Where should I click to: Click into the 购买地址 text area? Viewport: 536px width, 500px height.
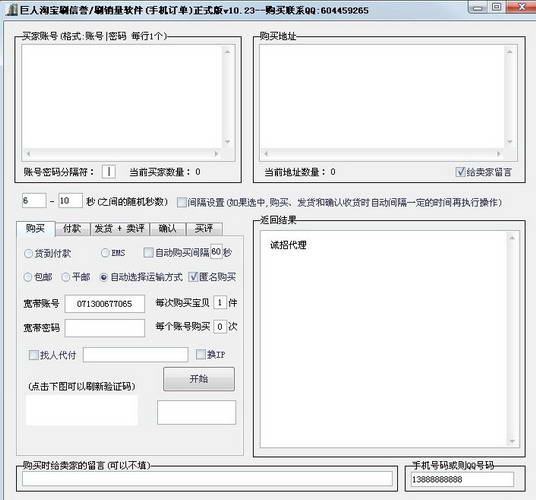(x=381, y=97)
